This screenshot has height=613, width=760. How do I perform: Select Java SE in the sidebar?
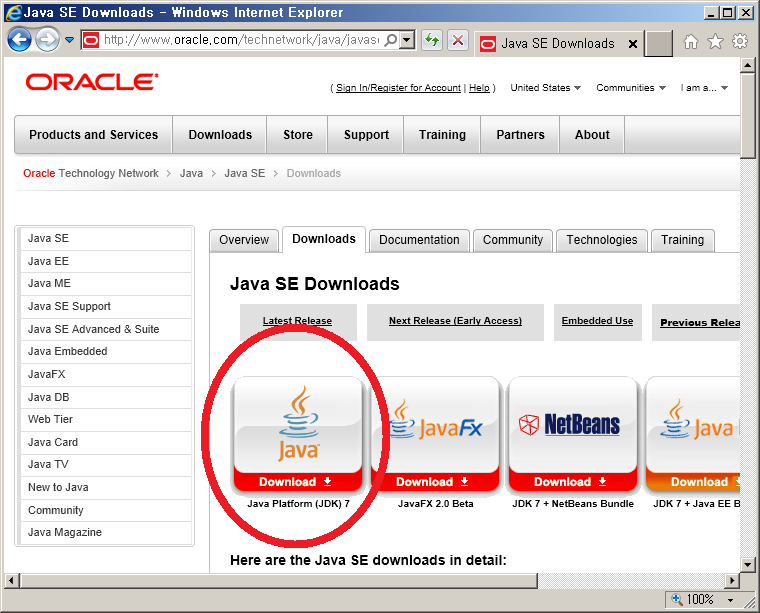[106, 238]
